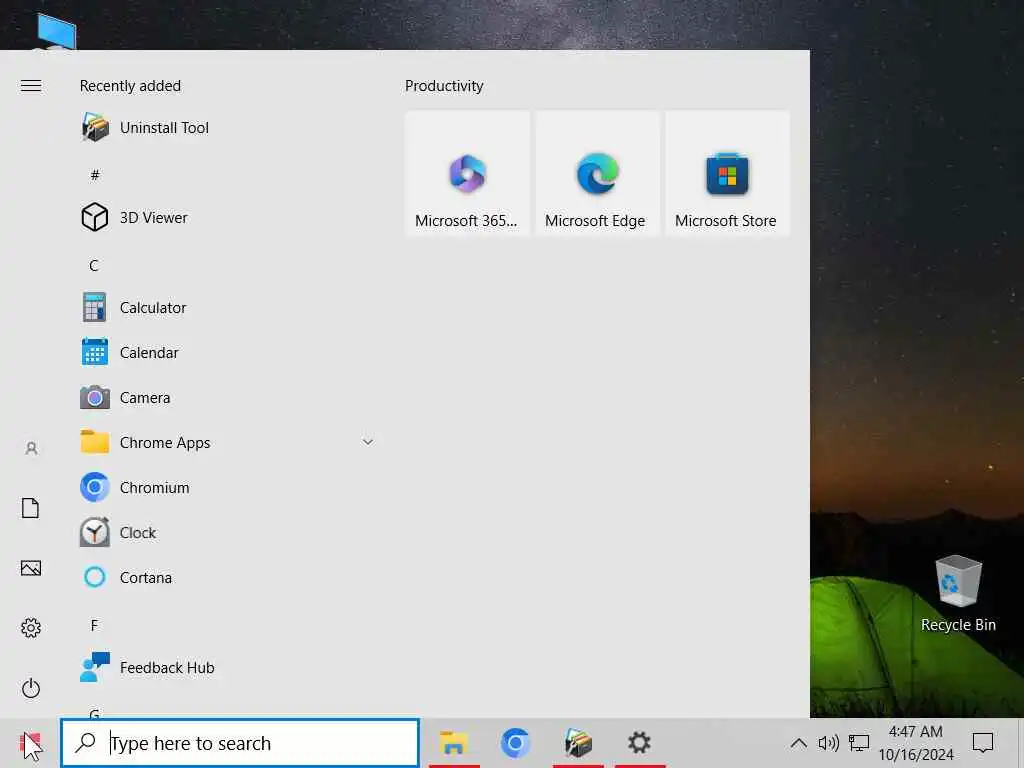Select the This PC desktop icon
Viewport: 1024px width, 768px height.
pos(56,31)
